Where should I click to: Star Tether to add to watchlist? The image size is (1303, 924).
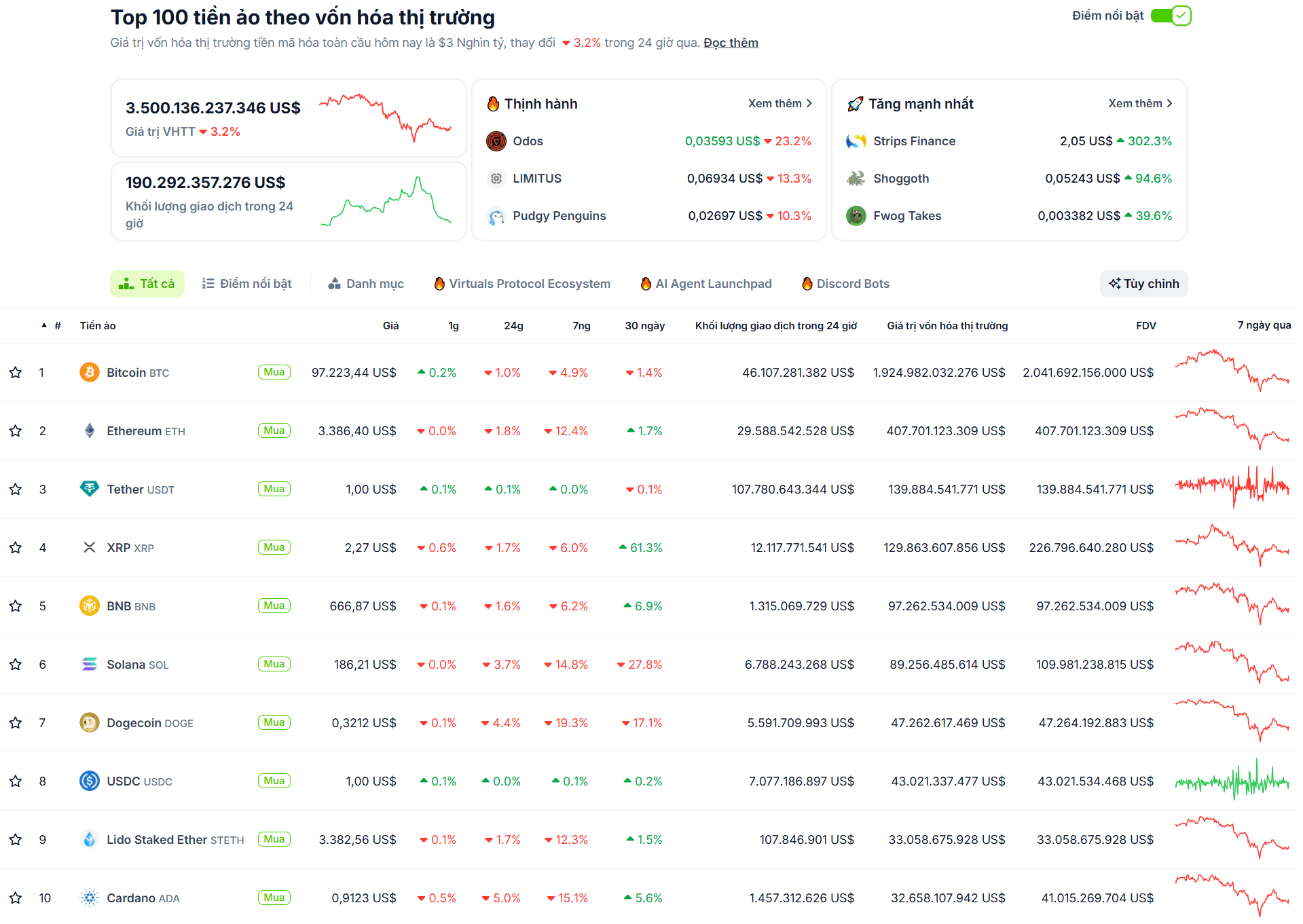coord(16,489)
